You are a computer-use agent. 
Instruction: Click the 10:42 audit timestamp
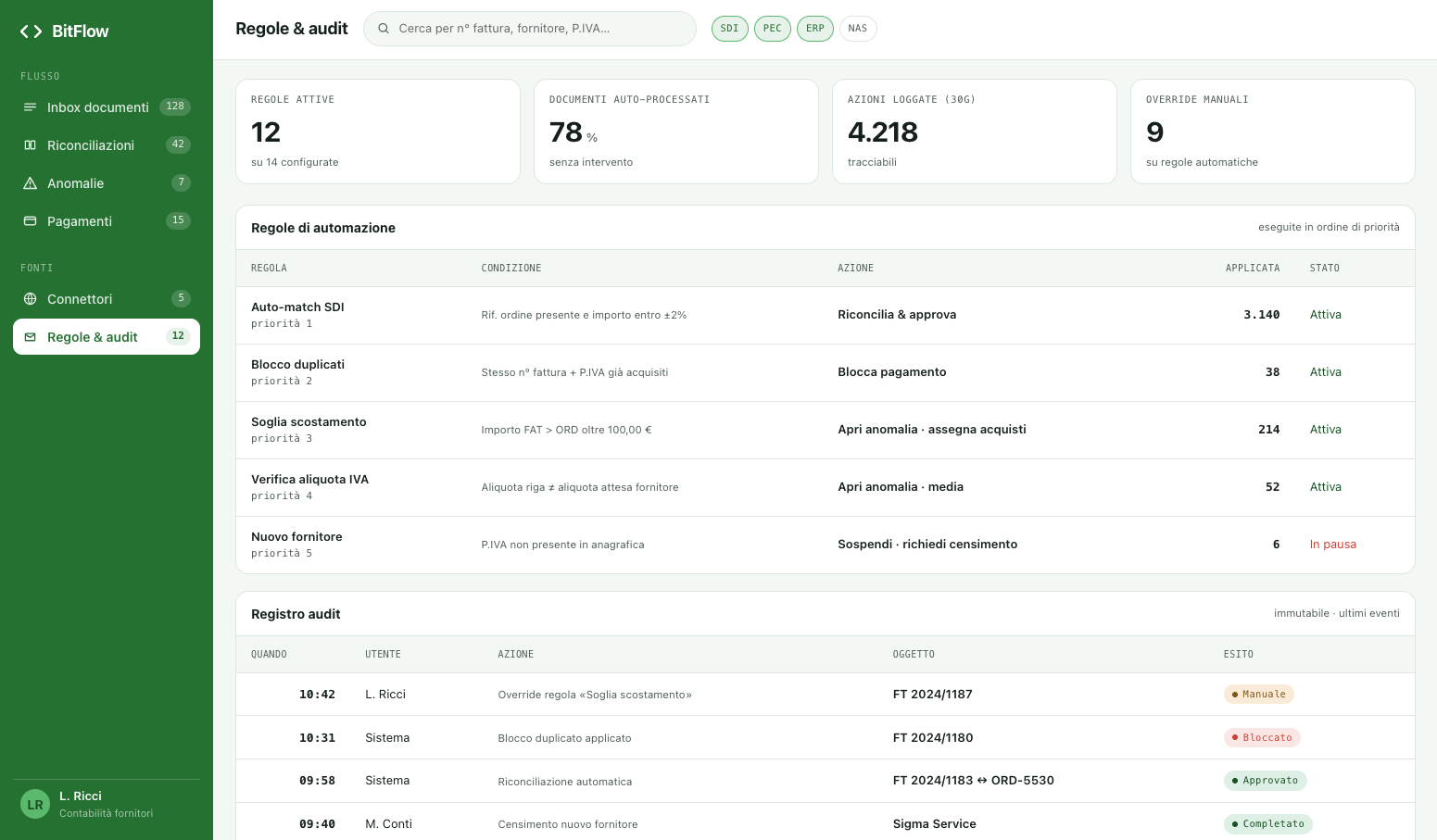click(x=317, y=695)
